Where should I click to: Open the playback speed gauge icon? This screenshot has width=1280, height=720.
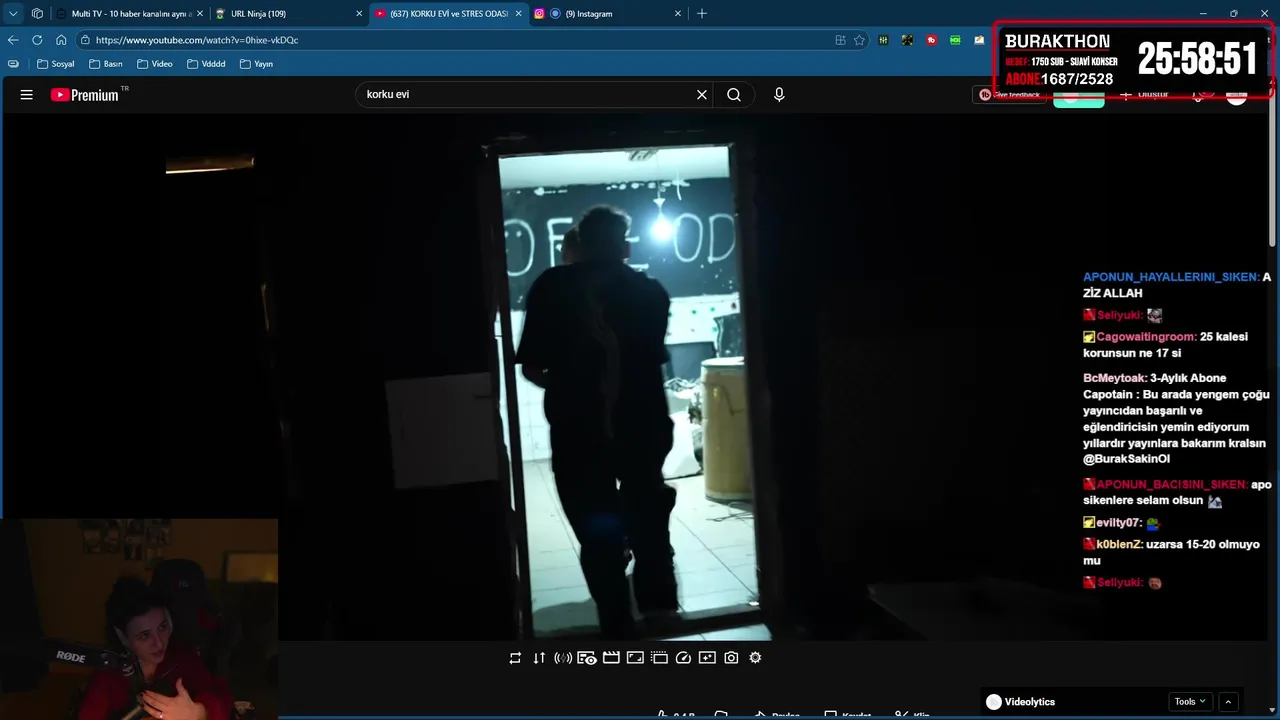click(x=683, y=658)
